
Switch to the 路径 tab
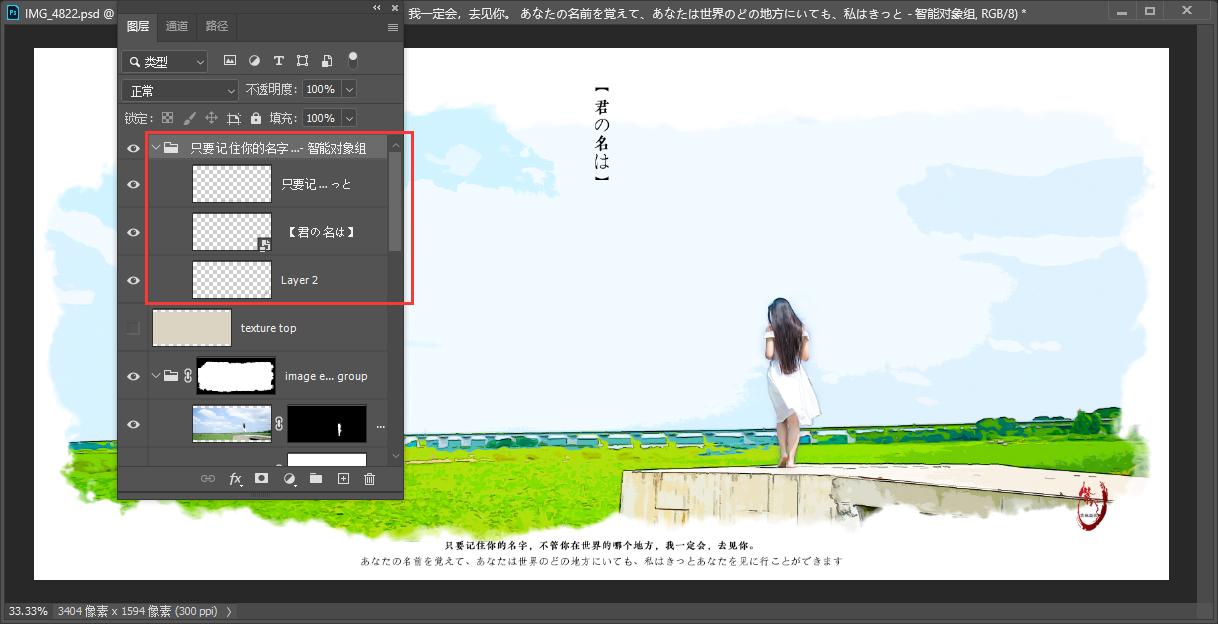pyautogui.click(x=216, y=26)
